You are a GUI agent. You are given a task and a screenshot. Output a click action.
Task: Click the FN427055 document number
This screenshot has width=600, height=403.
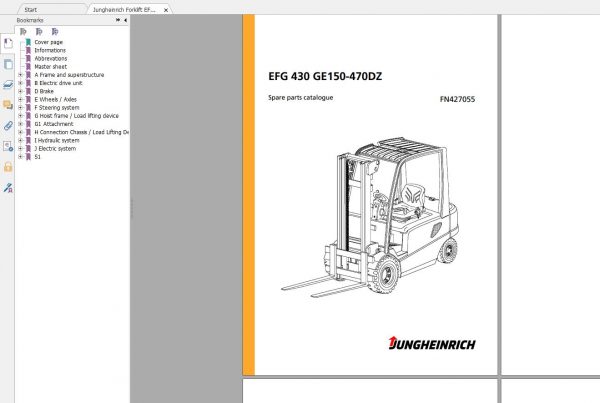point(457,99)
